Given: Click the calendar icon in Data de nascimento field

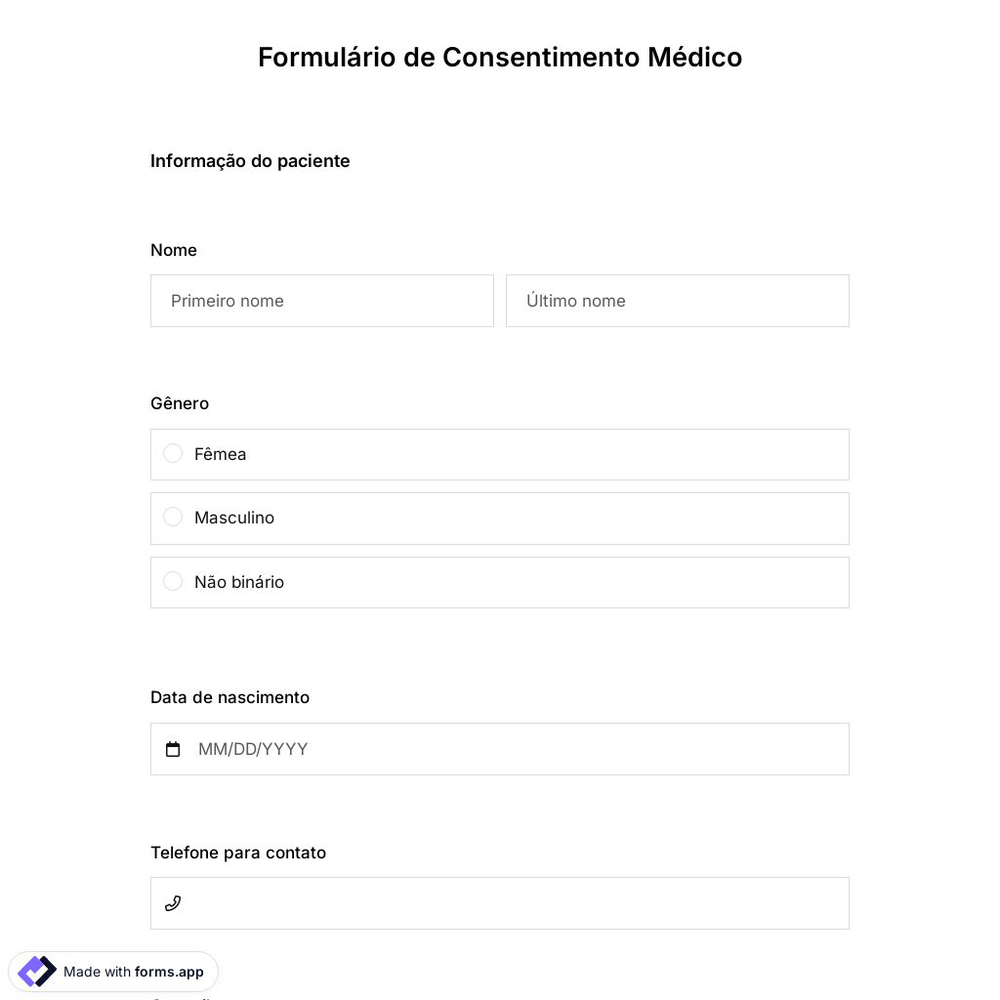Looking at the screenshot, I should pos(173,748).
